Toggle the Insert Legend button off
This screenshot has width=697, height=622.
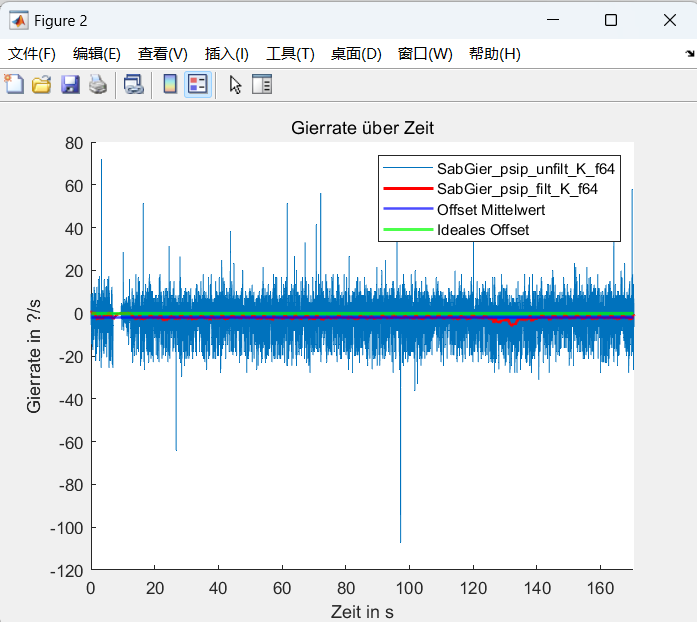click(x=197, y=85)
